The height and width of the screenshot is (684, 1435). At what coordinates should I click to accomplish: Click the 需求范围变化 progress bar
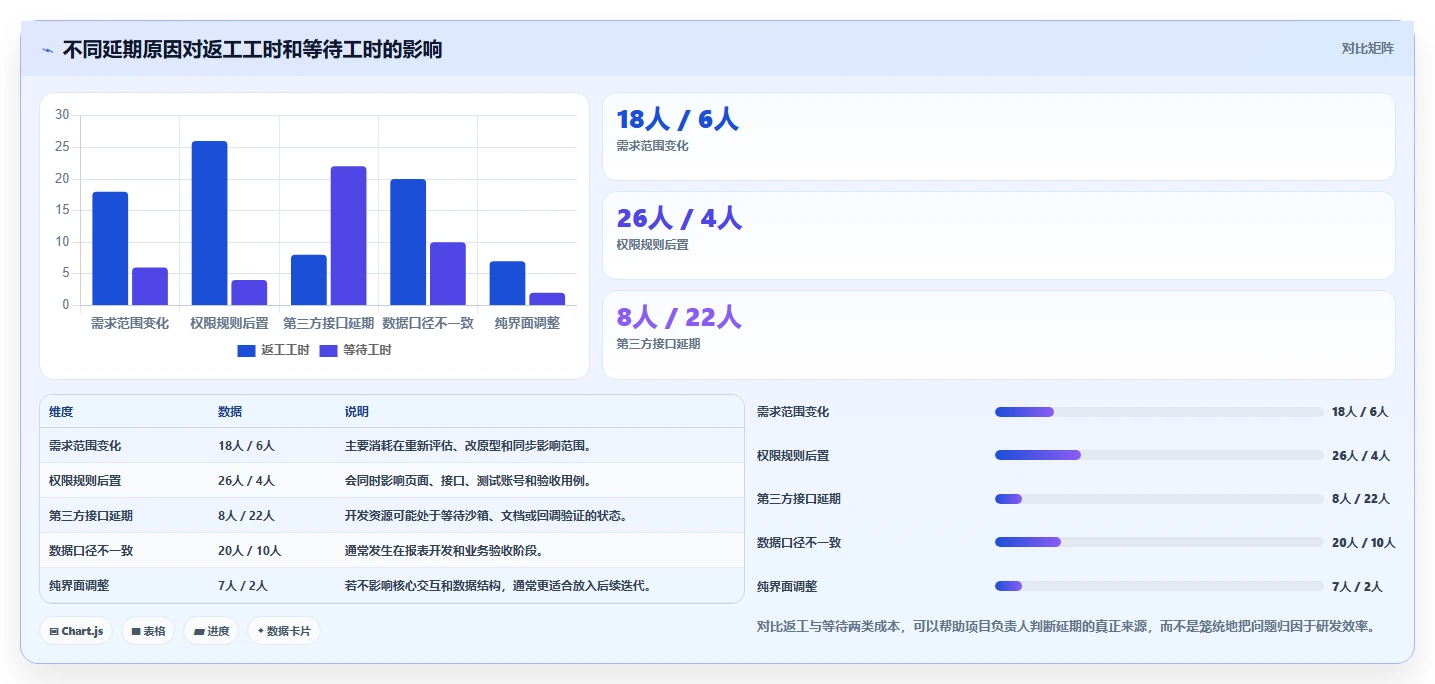[1159, 412]
